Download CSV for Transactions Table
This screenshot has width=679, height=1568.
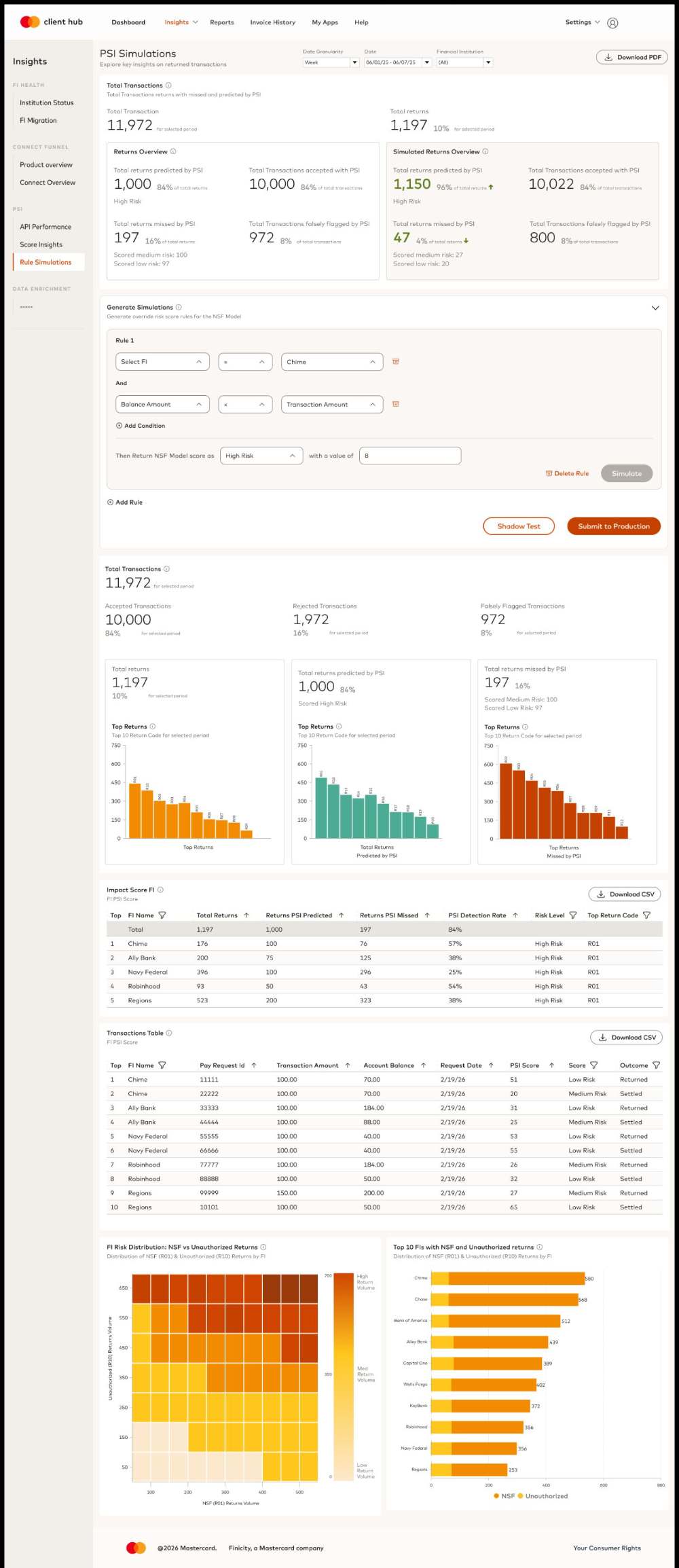click(626, 1038)
